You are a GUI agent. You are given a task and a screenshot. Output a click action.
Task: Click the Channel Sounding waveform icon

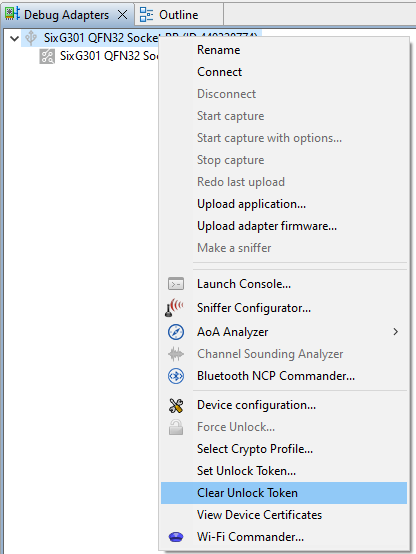pos(176,354)
